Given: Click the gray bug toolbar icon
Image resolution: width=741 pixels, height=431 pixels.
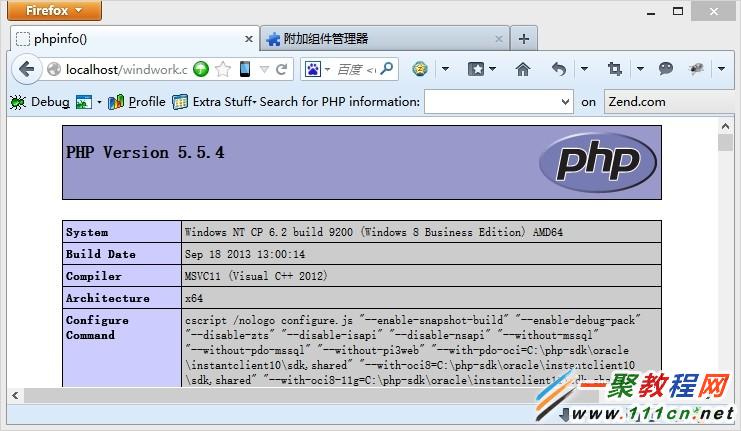Looking at the screenshot, I should pyautogui.click(x=696, y=69).
